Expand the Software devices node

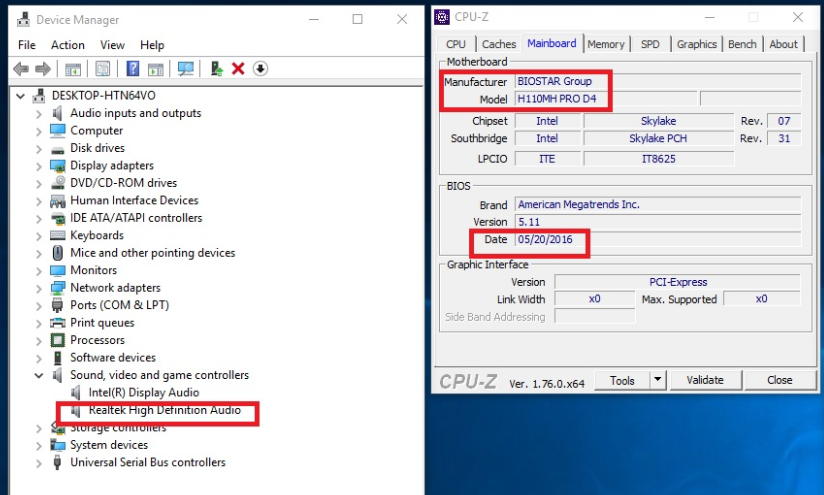pos(38,358)
